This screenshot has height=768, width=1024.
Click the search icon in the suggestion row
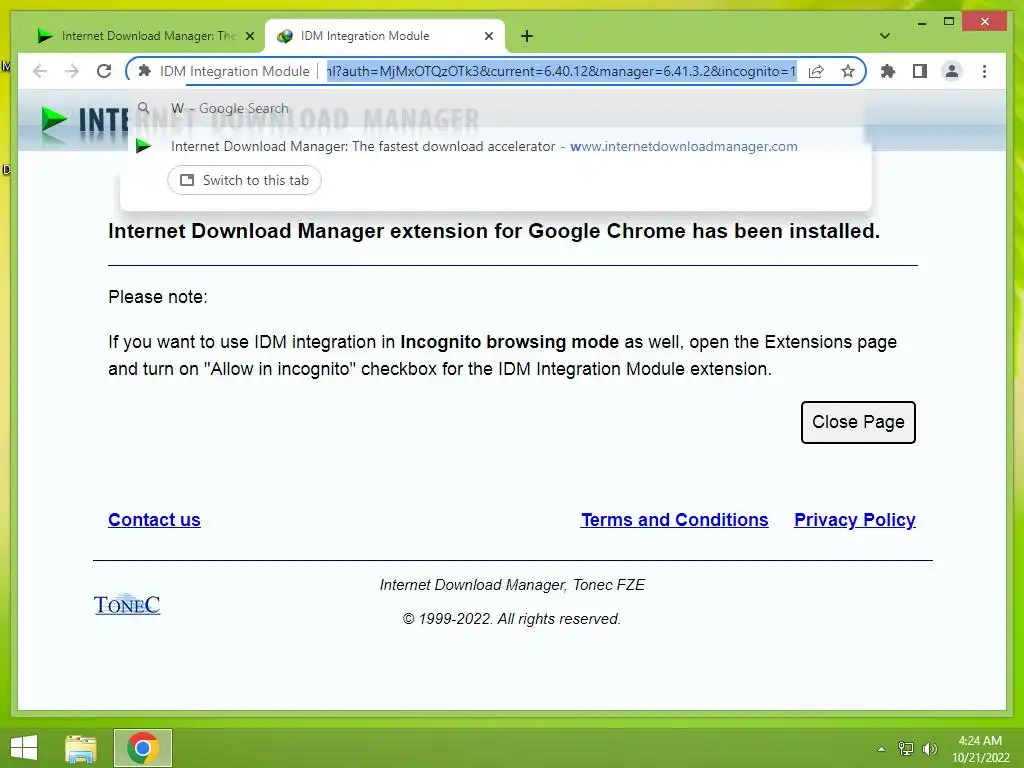point(144,108)
